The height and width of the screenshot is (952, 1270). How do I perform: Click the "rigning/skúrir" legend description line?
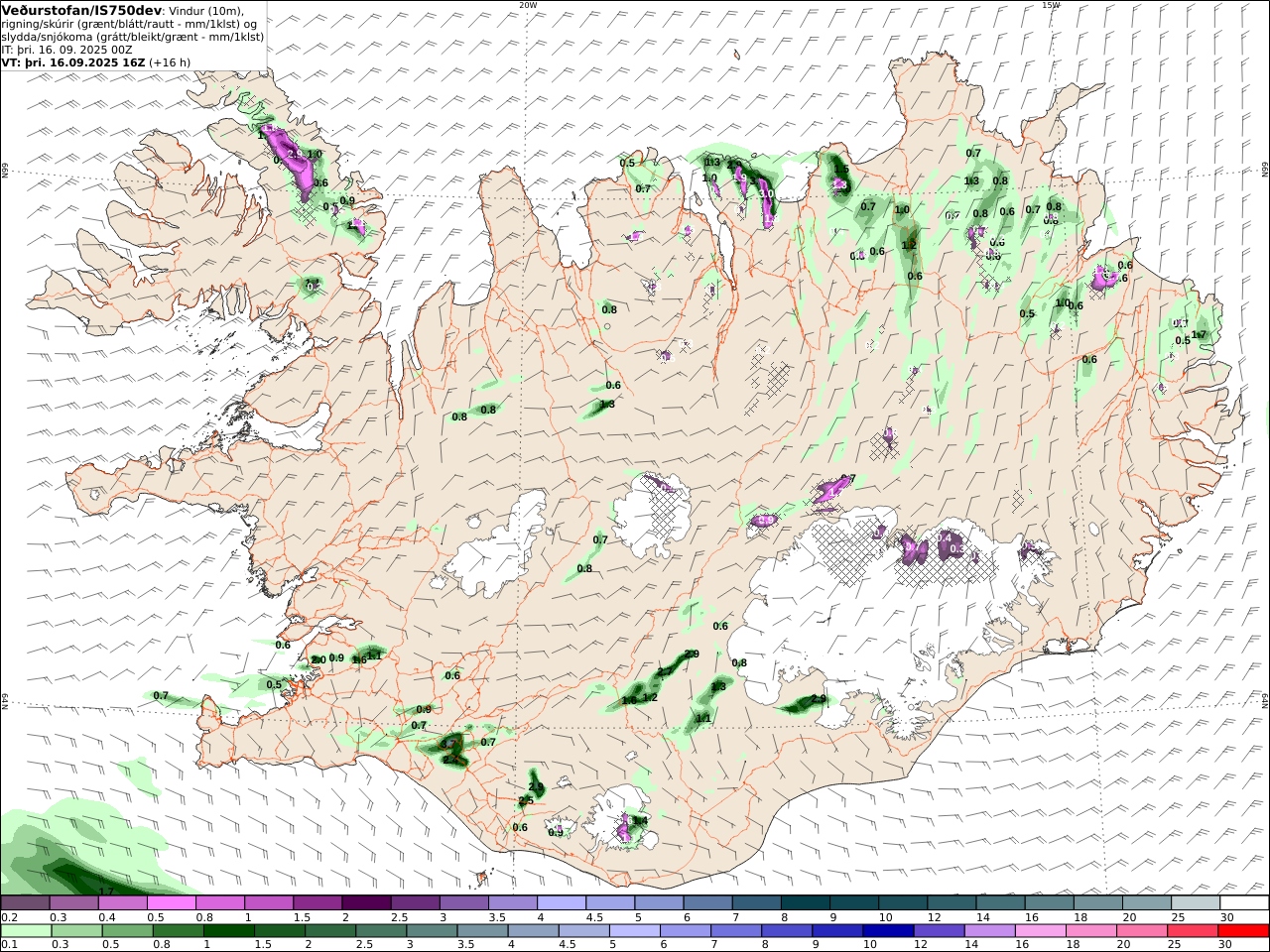pyautogui.click(x=129, y=24)
